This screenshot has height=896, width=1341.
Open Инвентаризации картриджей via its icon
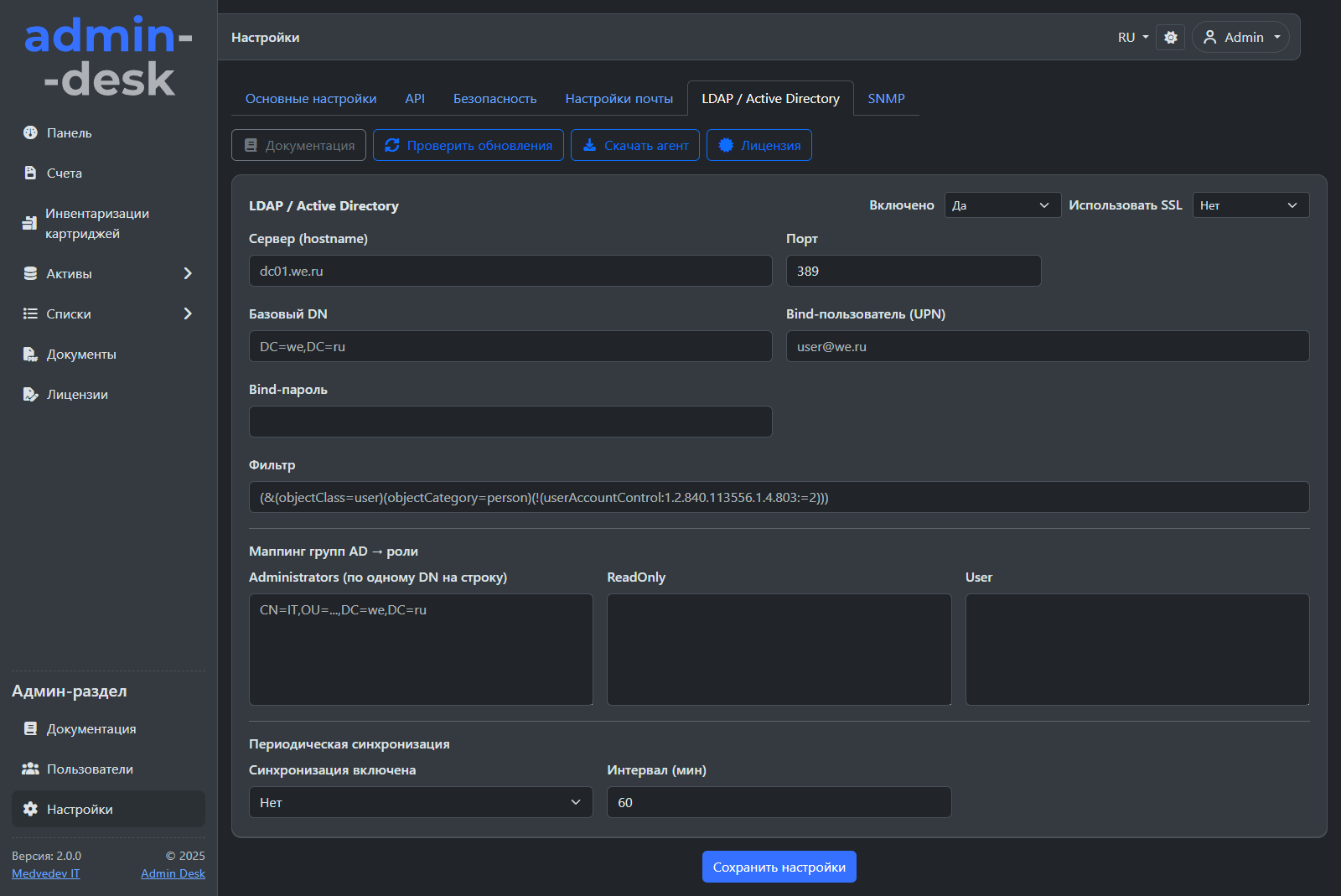point(29,223)
